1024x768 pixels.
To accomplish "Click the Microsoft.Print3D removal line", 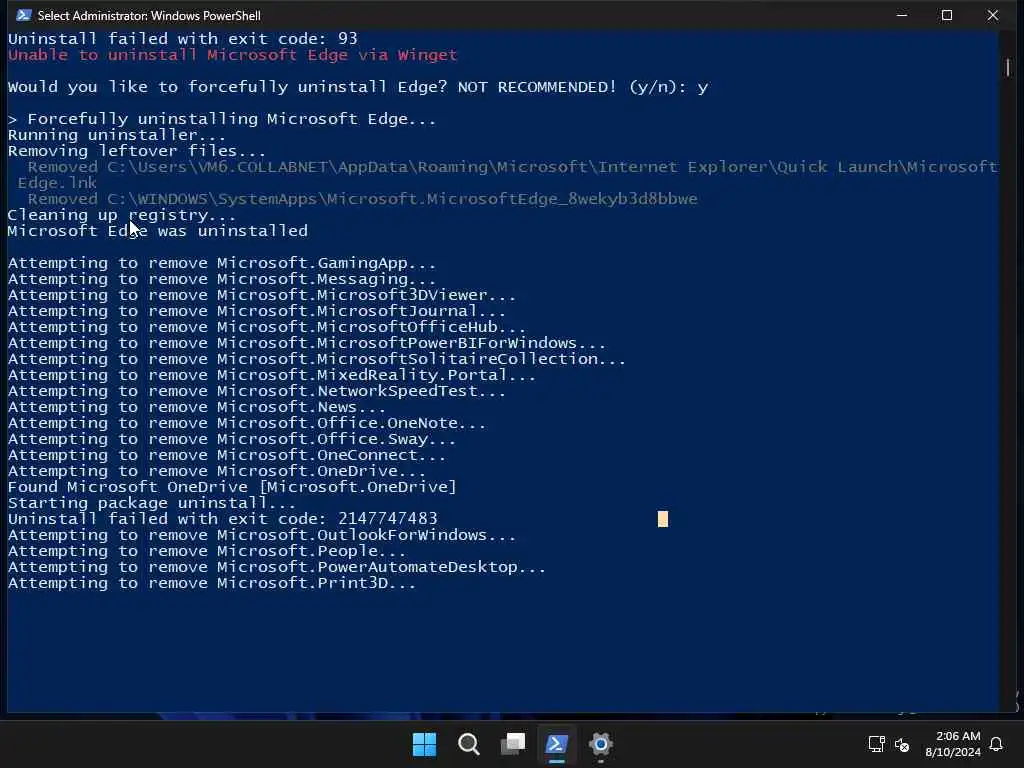I will click(212, 583).
